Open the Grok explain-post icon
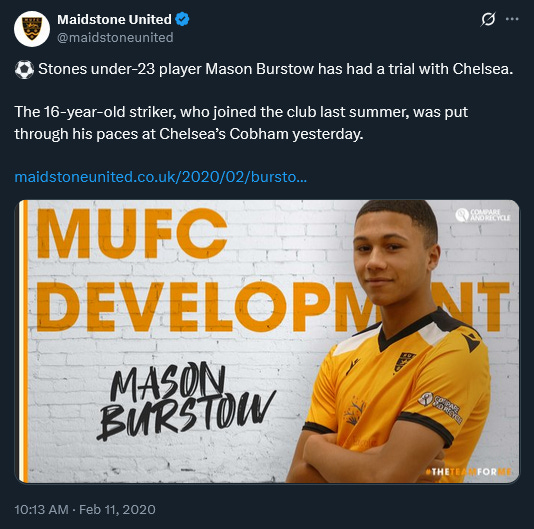Screen dimensions: 534x529 pyautogui.click(x=488, y=19)
